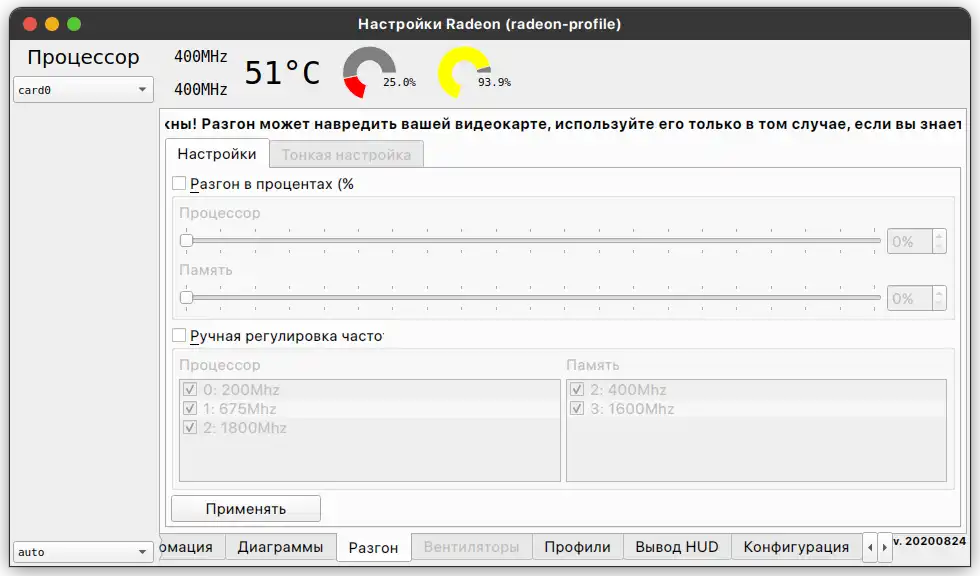Screen dimensions: 980x576
Task: Click the red GPU usage gauge 25.0%
Action: point(370,72)
